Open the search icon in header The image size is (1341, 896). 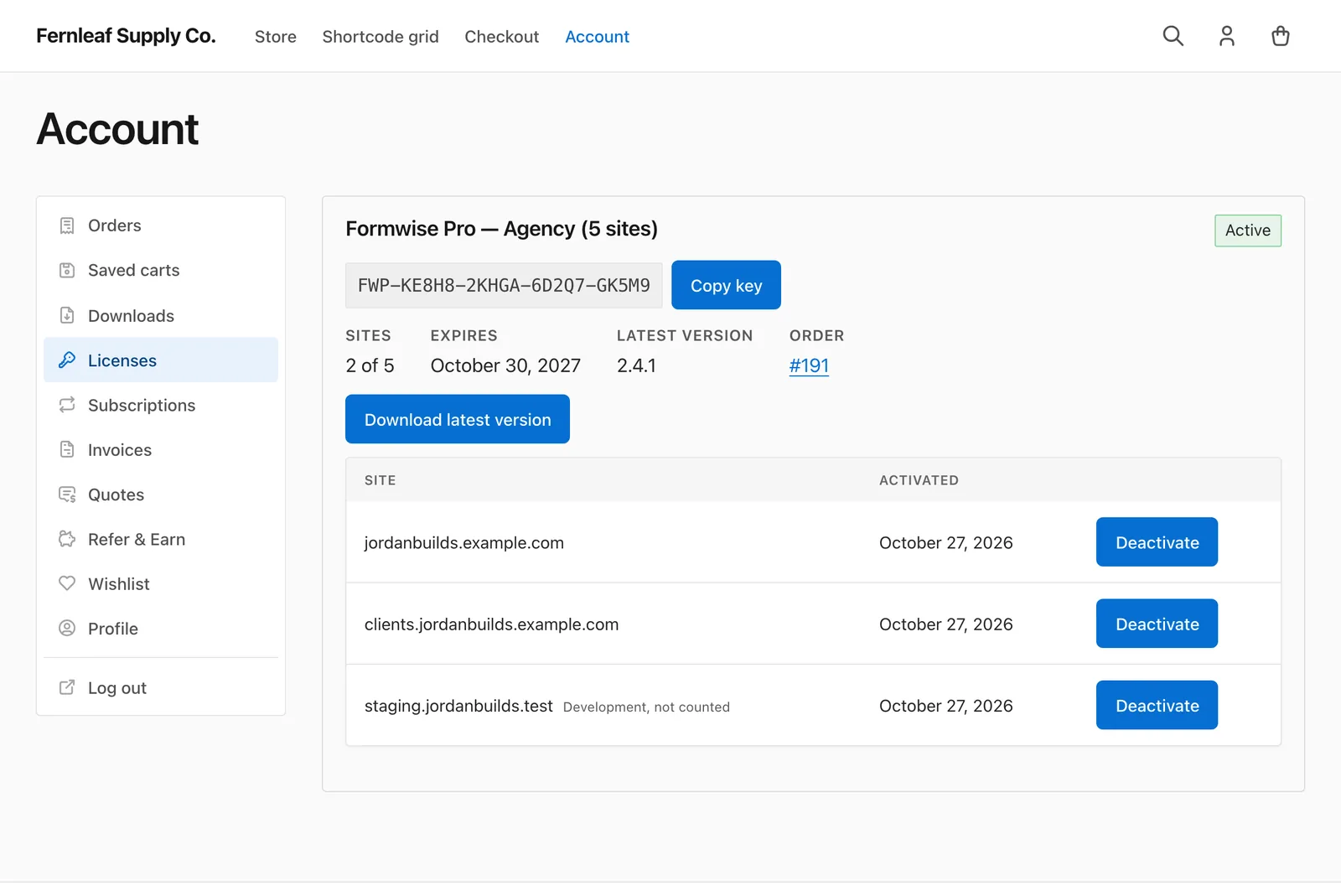click(x=1173, y=36)
